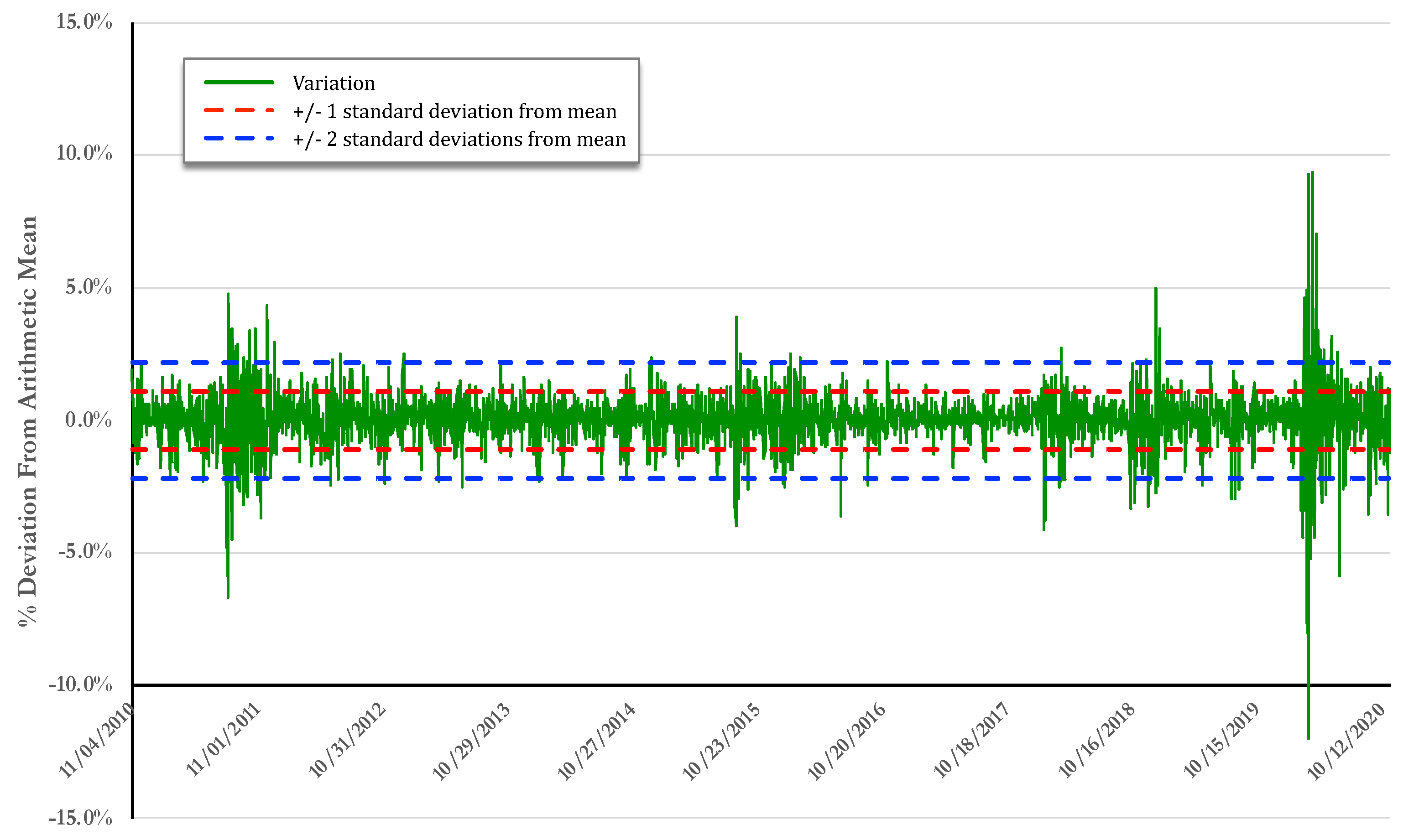Click the 15.0% y-axis tick label
This screenshot has width=1419, height=840.
pyautogui.click(x=84, y=22)
